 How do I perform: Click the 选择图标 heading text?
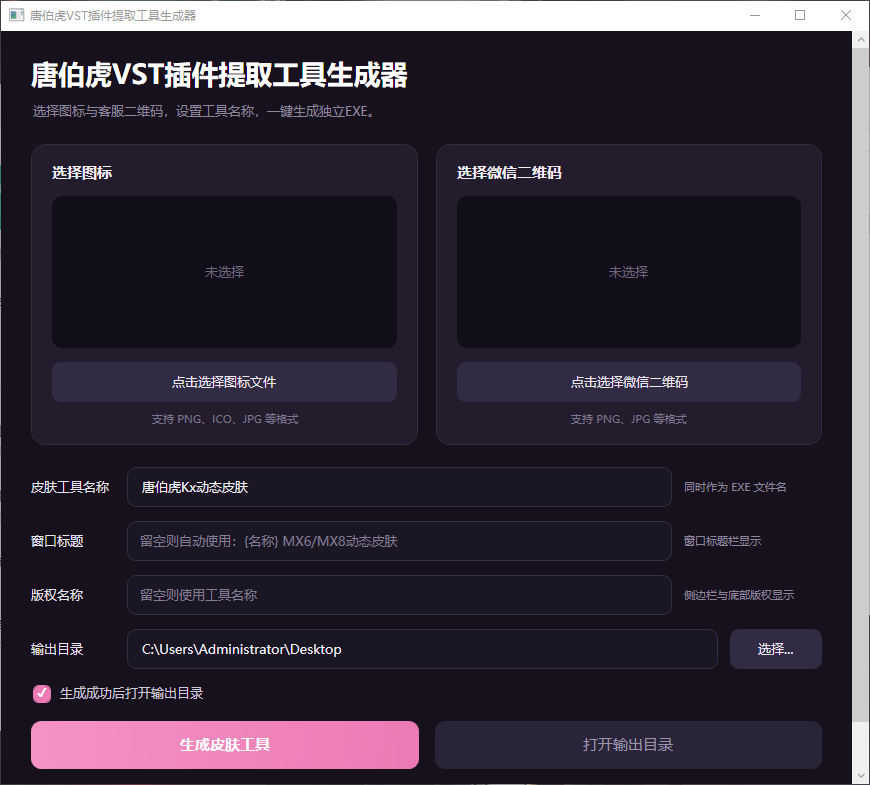(x=82, y=173)
